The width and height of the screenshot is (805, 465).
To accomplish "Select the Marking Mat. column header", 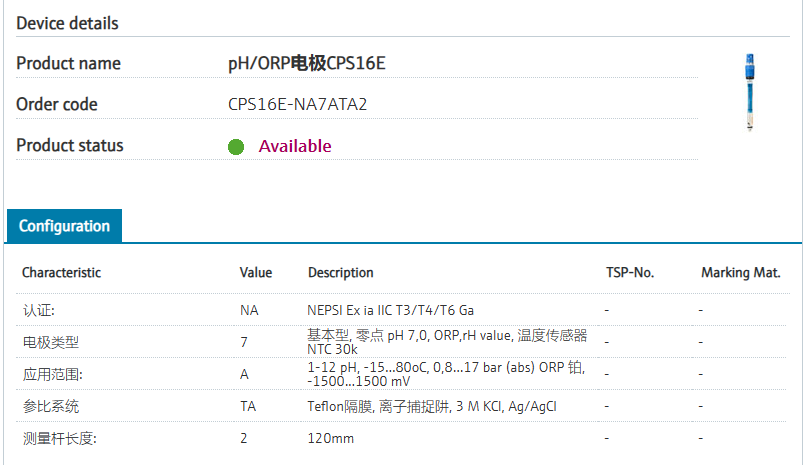I will tap(740, 273).
